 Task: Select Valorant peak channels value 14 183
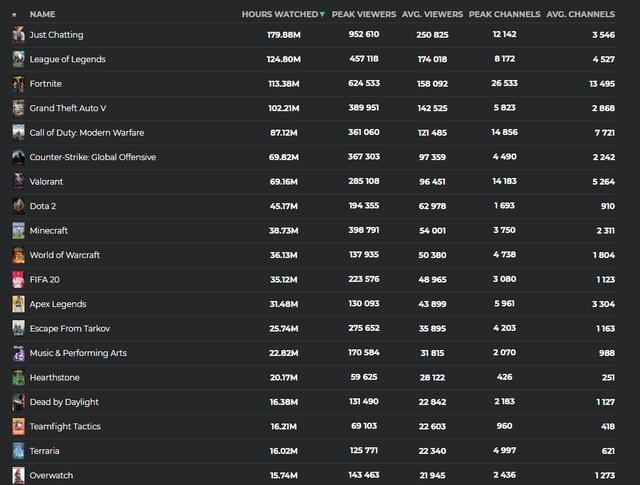504,182
